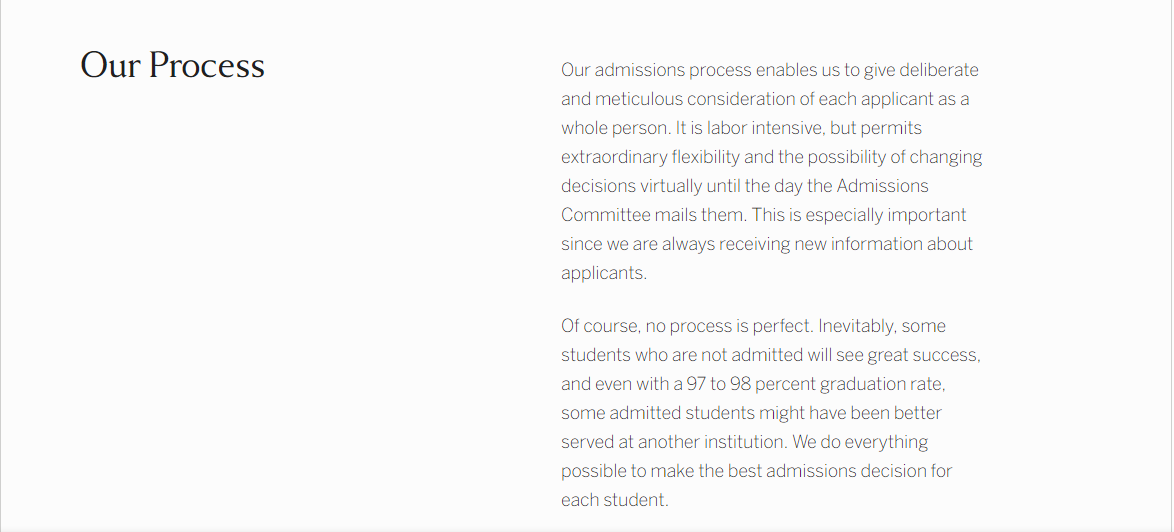Click the word "Process" in the heading
Image resolution: width=1174 pixels, height=532 pixels.
tap(207, 65)
